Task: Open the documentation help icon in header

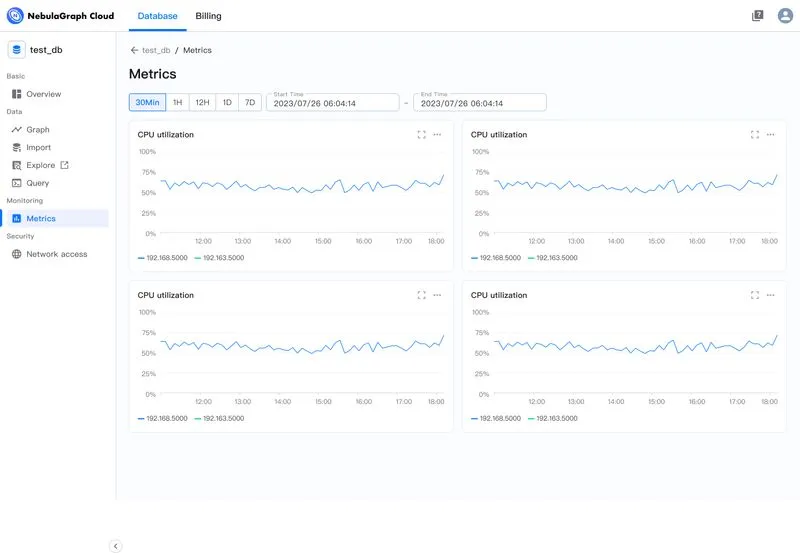Action: pyautogui.click(x=758, y=16)
